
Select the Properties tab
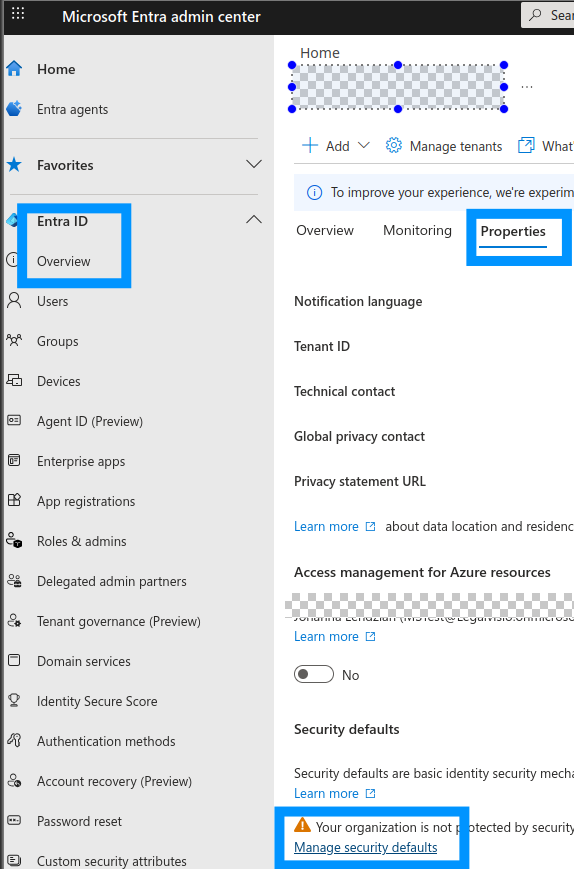[513, 232]
